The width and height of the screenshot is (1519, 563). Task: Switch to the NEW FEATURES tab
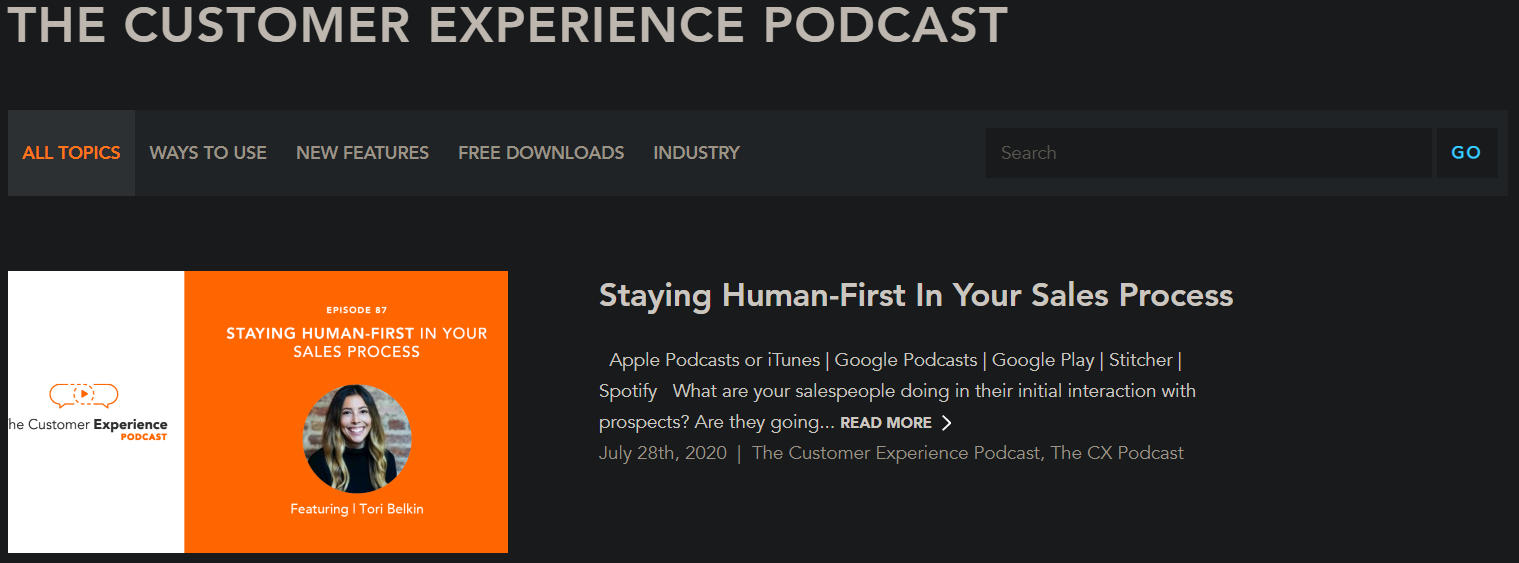click(x=362, y=153)
